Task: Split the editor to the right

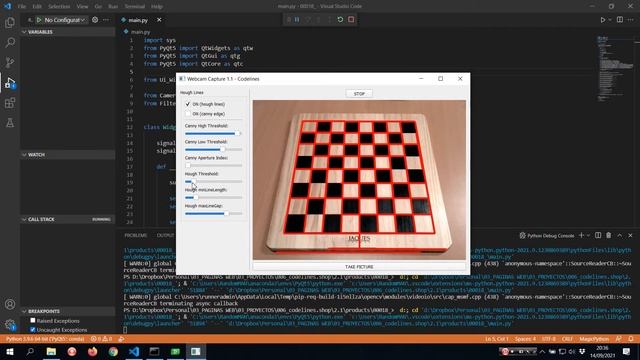Action: click(620, 20)
